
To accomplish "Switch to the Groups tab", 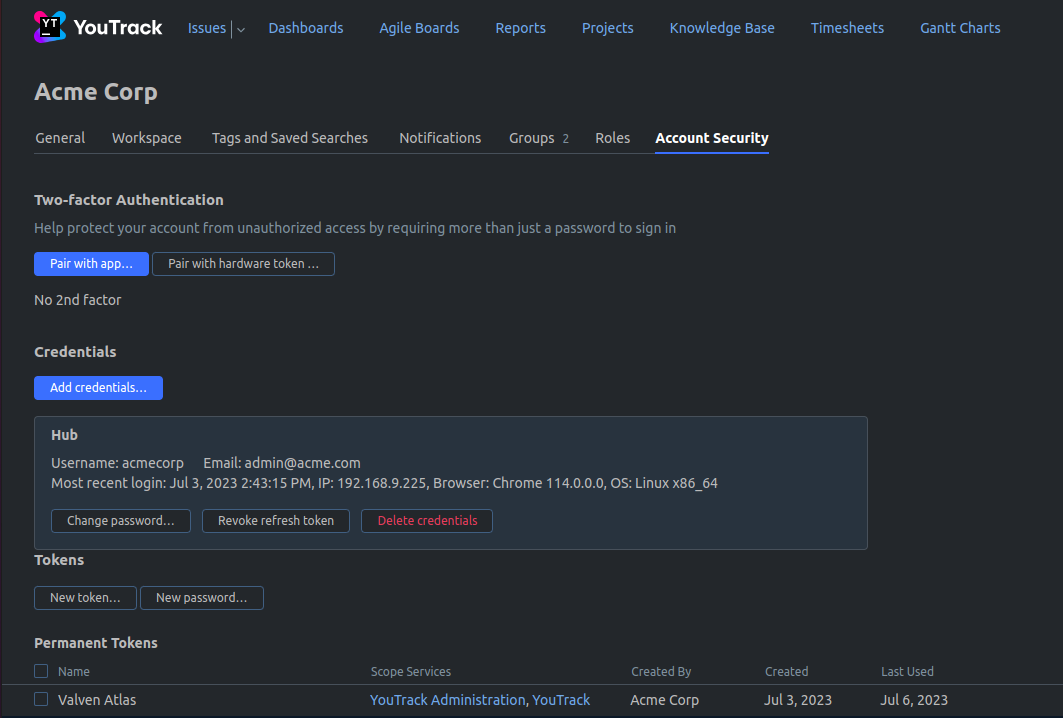I will 539,138.
